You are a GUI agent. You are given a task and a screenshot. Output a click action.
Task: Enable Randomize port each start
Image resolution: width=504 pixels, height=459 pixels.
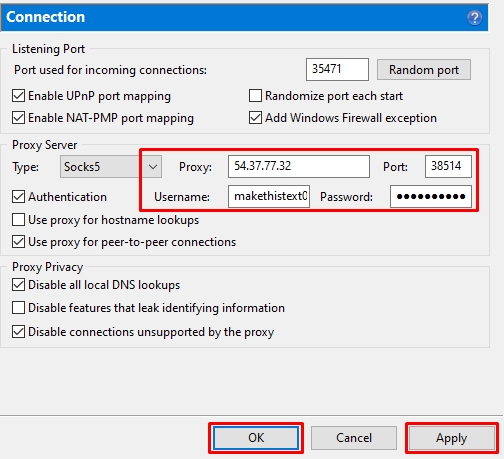tap(255, 96)
